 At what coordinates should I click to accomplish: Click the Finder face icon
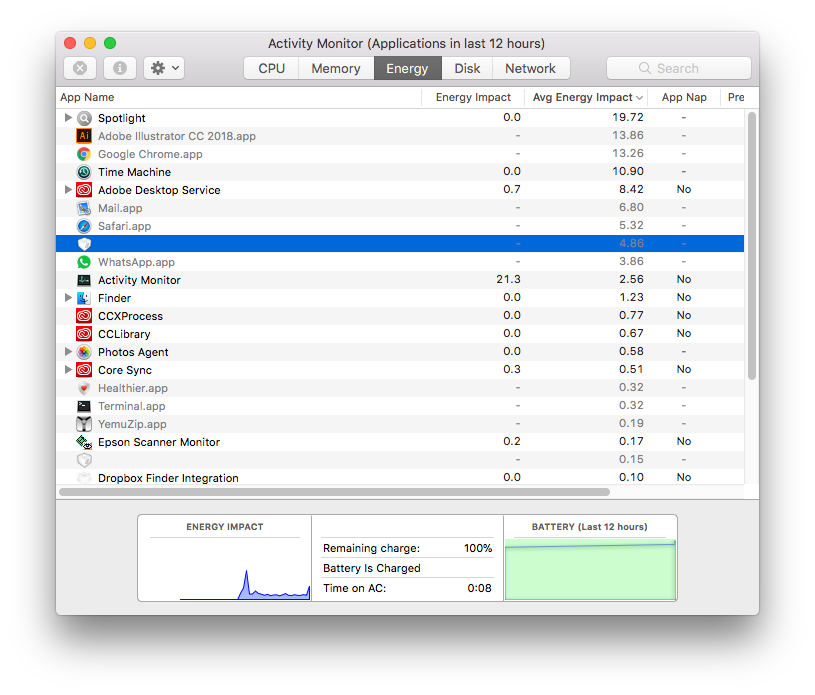tap(84, 298)
